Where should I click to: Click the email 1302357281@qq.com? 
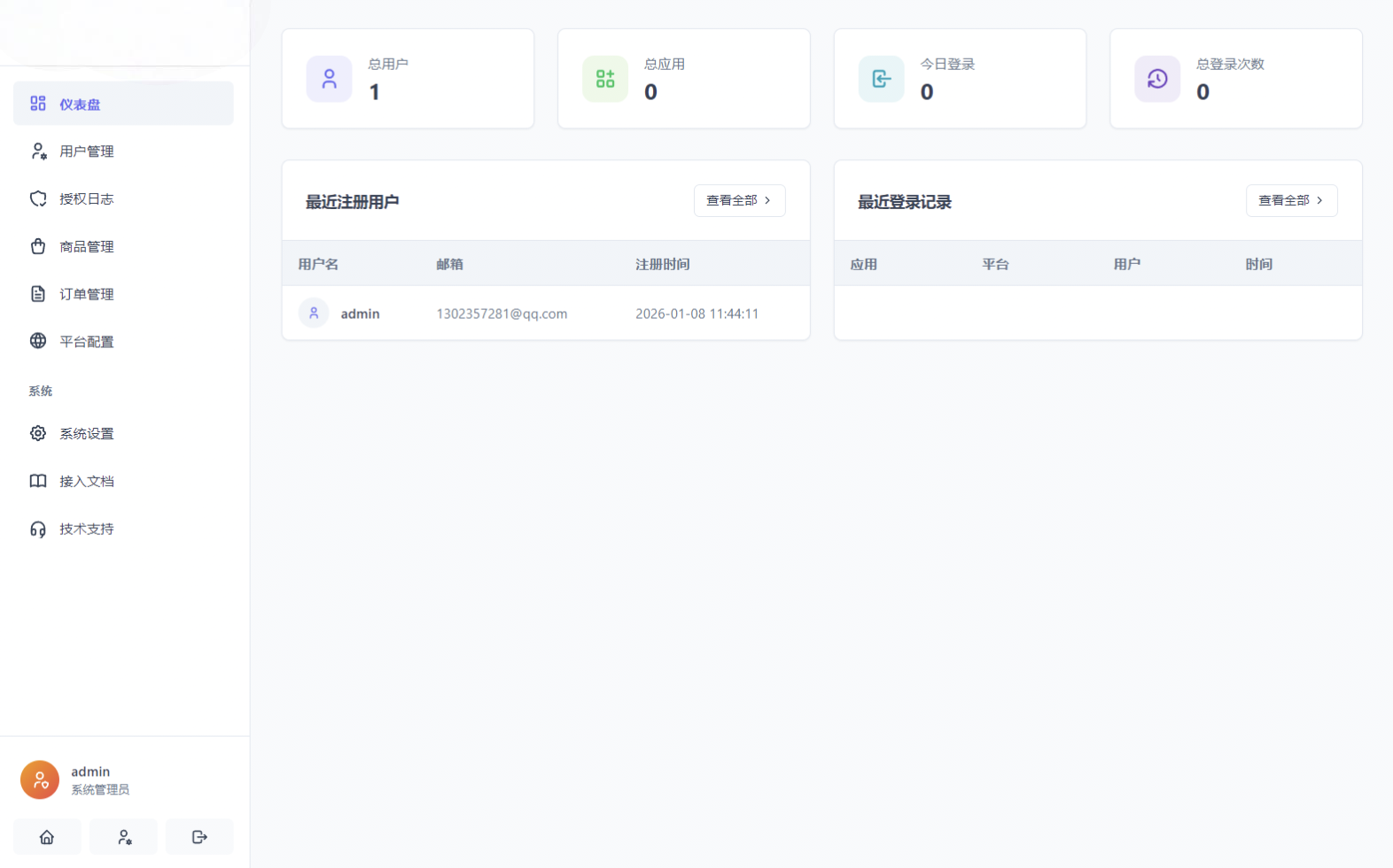[x=502, y=314]
